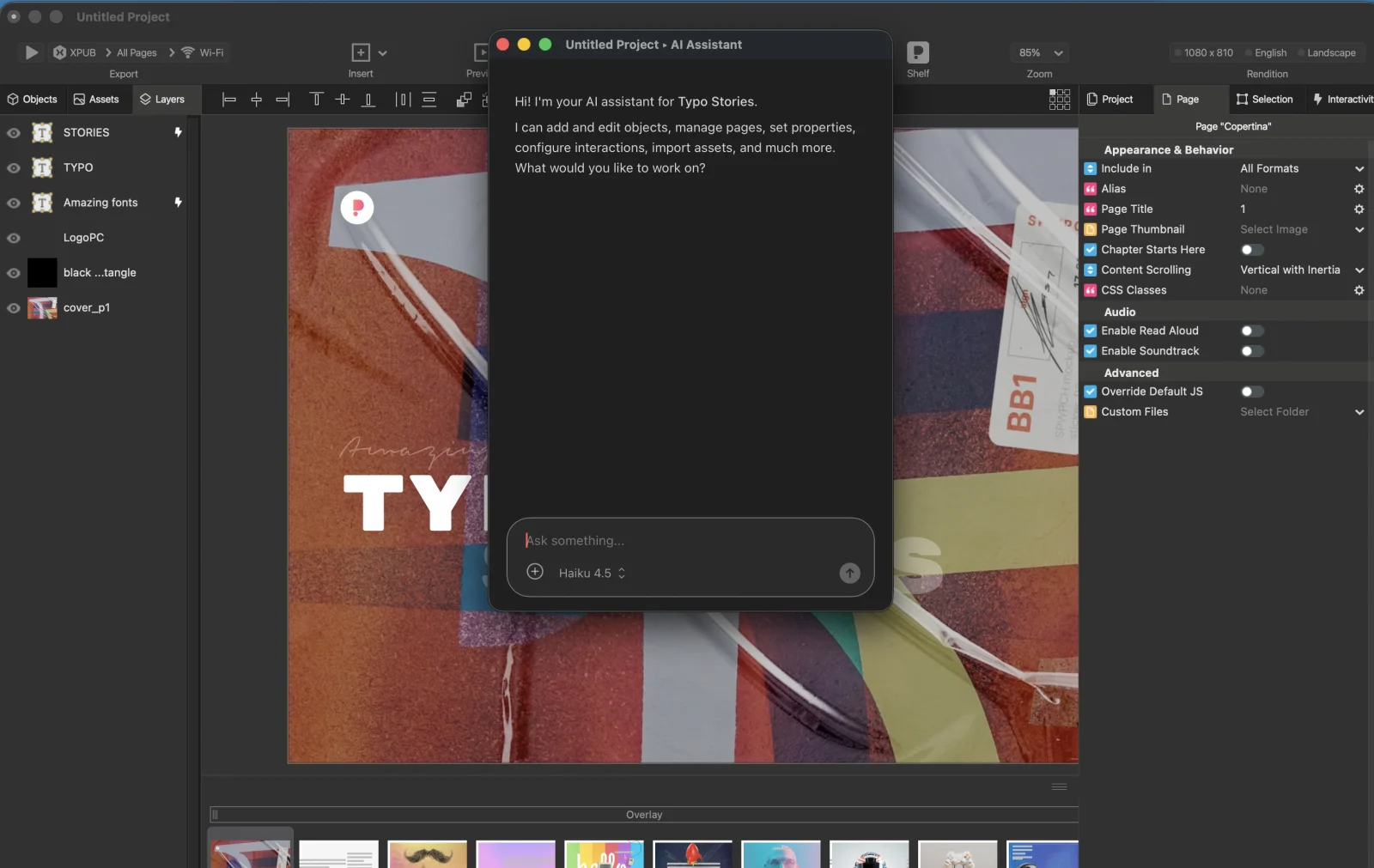Click the Play export button
Viewport: 1374px width, 868px height.
click(31, 52)
